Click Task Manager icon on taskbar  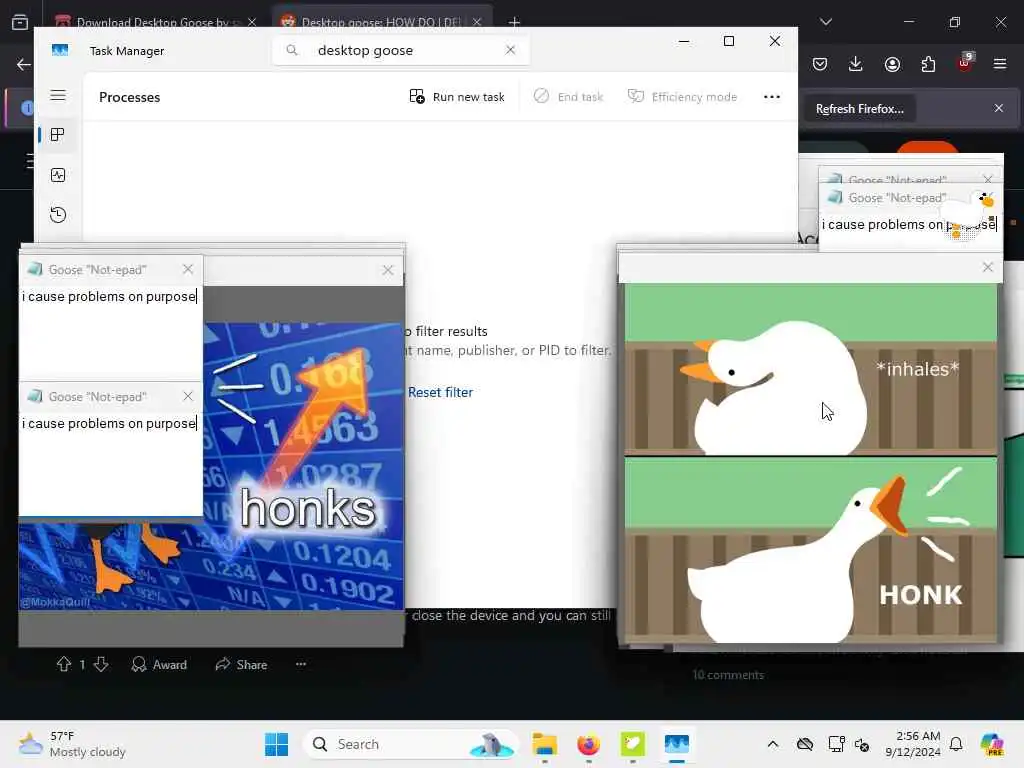point(677,744)
